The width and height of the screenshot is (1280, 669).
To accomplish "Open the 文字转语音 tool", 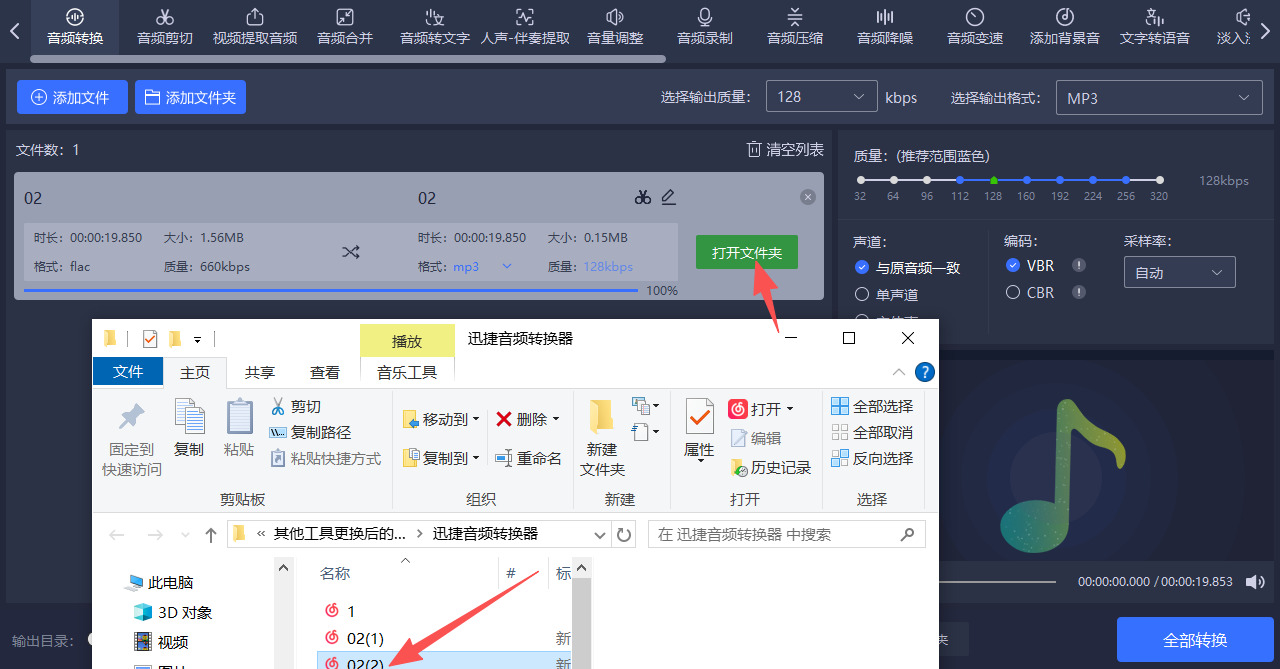I will (1155, 27).
